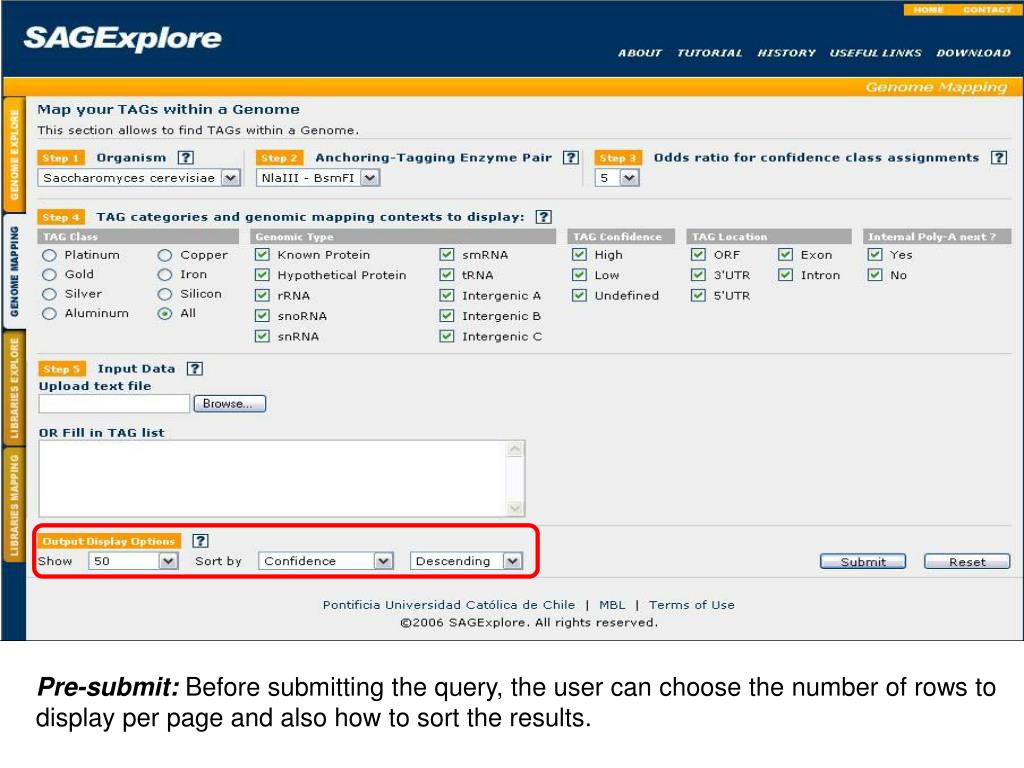Open help icon for TAG categories step

(543, 217)
